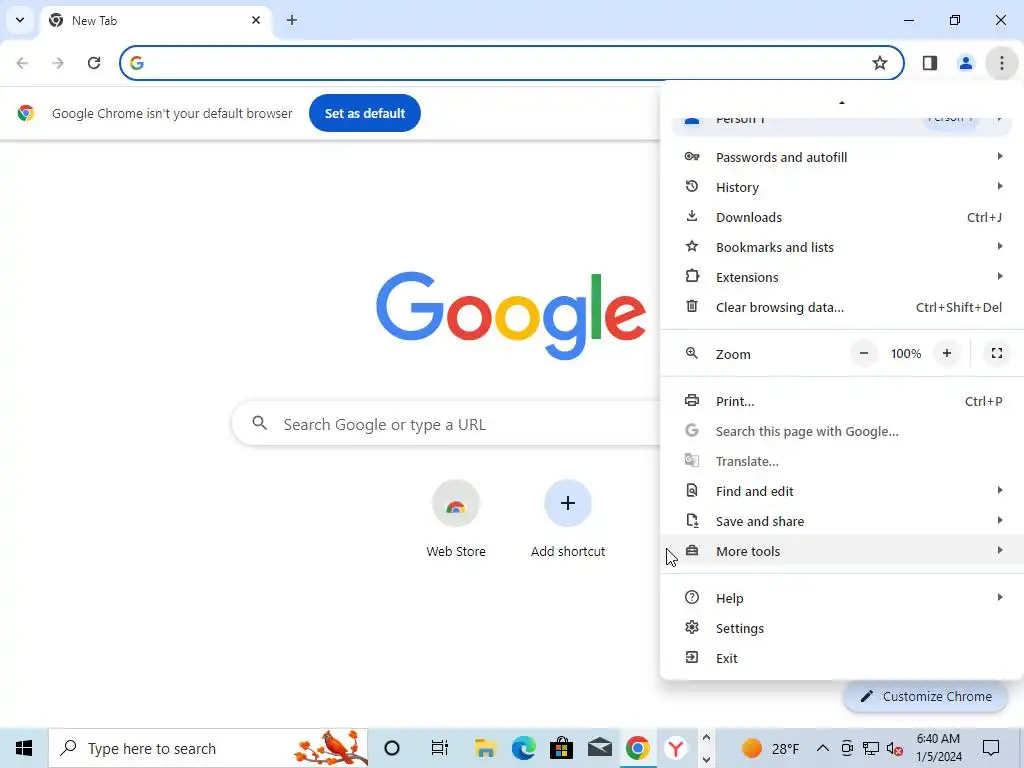Open Cortana circle icon
Screen dimensions: 1024x768
(x=392, y=748)
